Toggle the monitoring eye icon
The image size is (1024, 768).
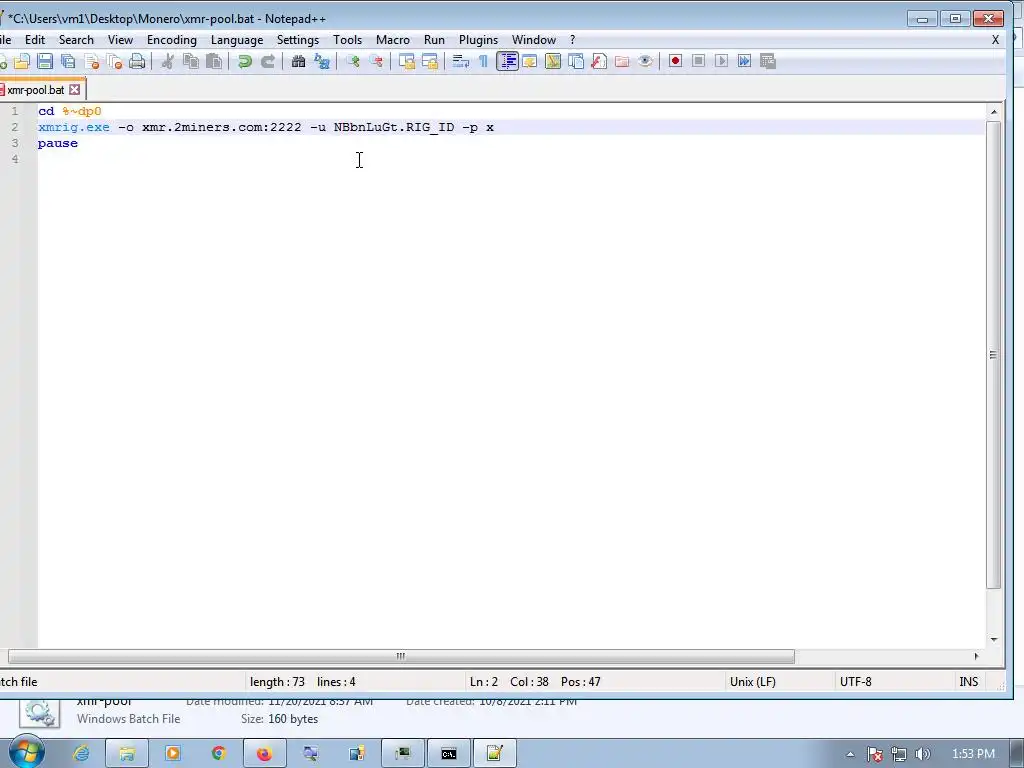pos(645,61)
